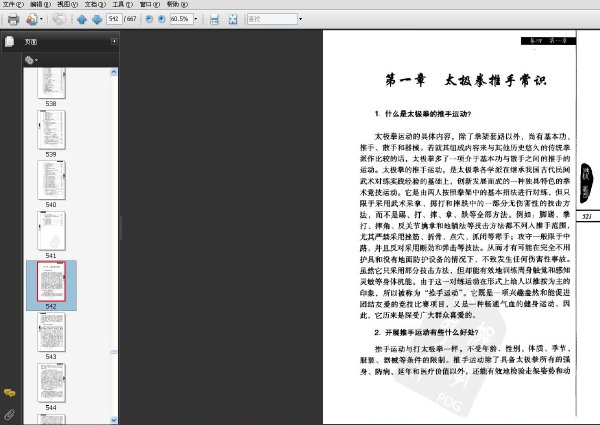
Task: Select the page 539 thumbnail
Action: point(51,130)
